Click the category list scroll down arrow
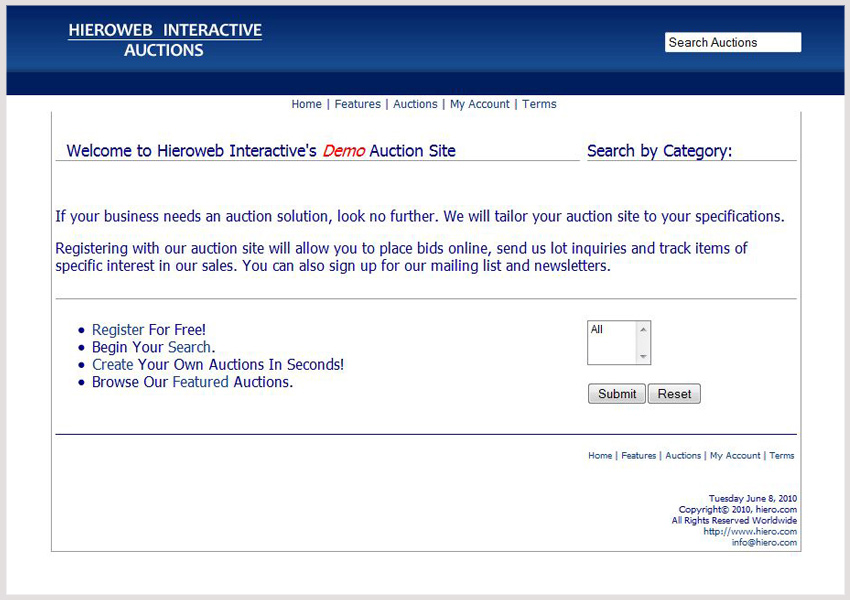The image size is (850, 600). pos(643,357)
